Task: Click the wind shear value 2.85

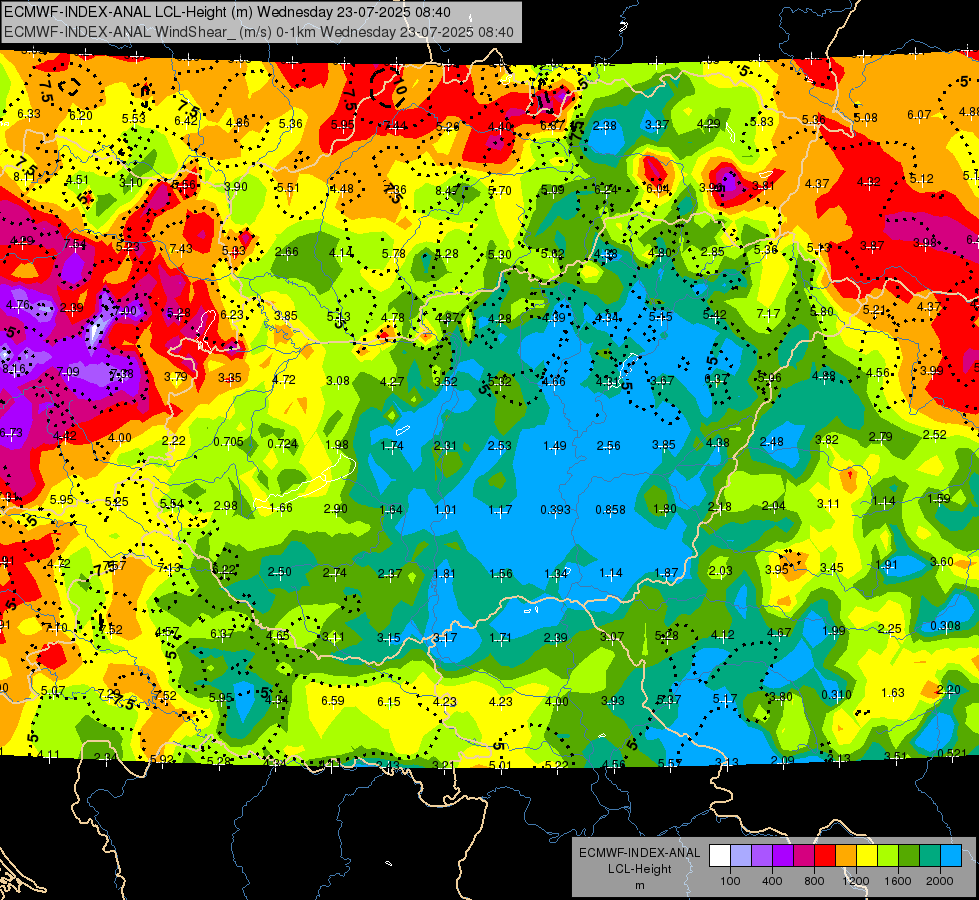Action: (712, 251)
